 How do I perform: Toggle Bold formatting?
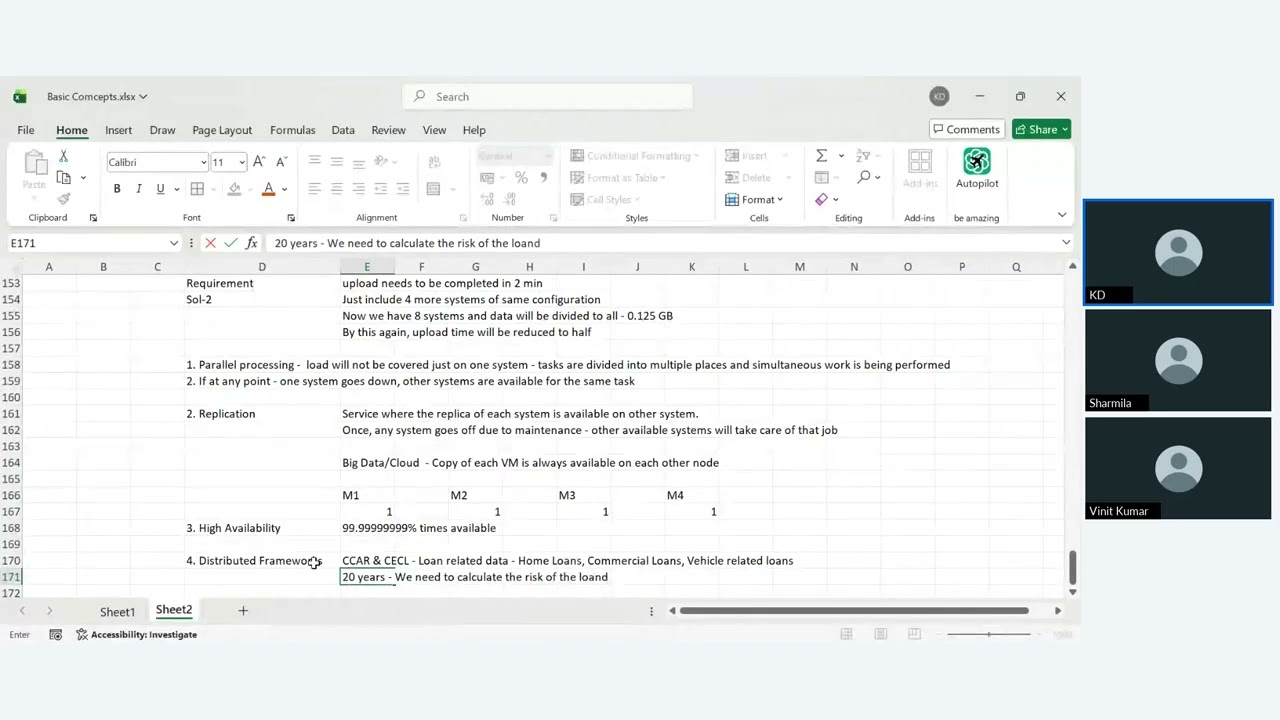click(x=117, y=189)
